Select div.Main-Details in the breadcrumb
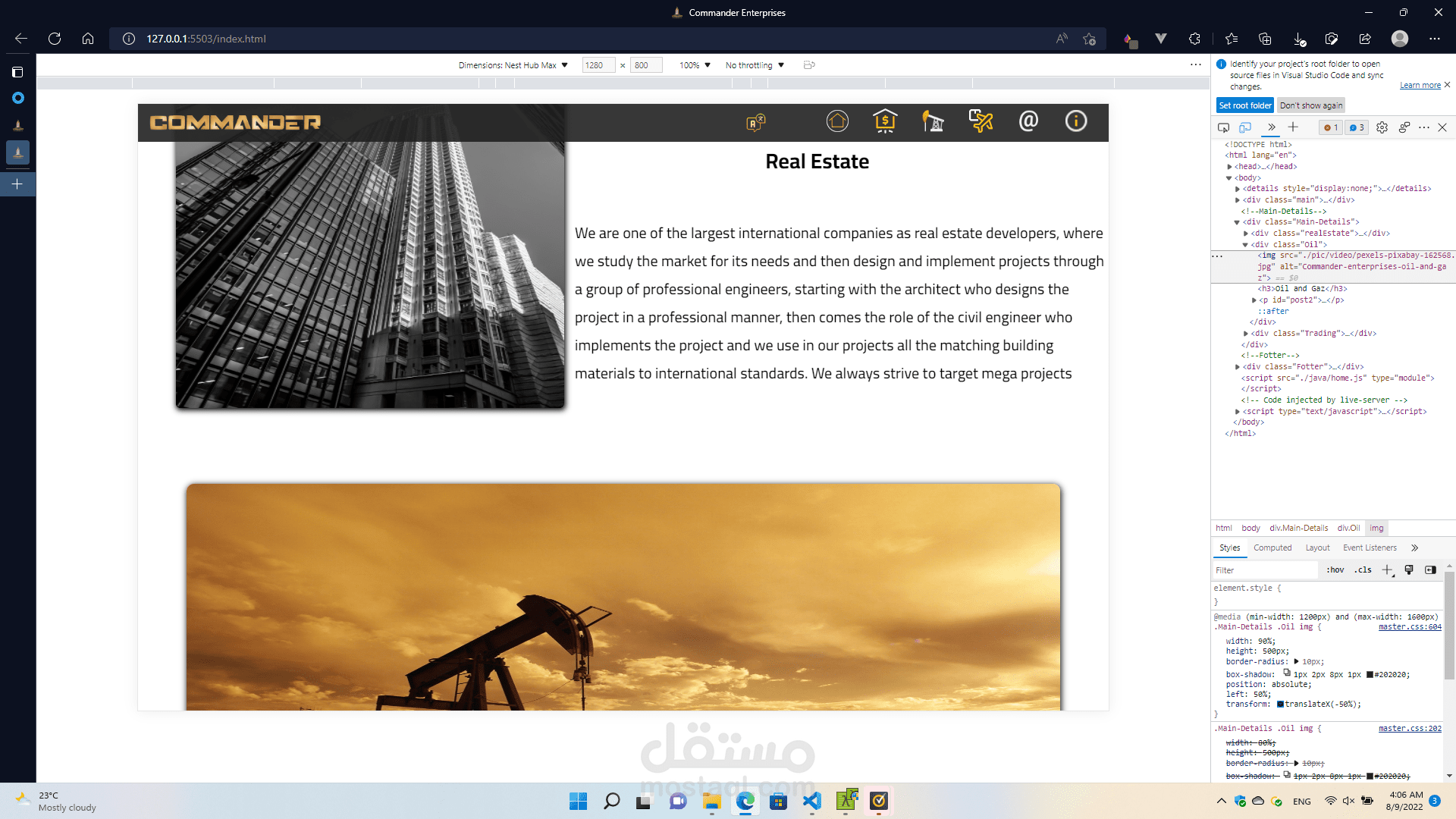 coord(1299,529)
